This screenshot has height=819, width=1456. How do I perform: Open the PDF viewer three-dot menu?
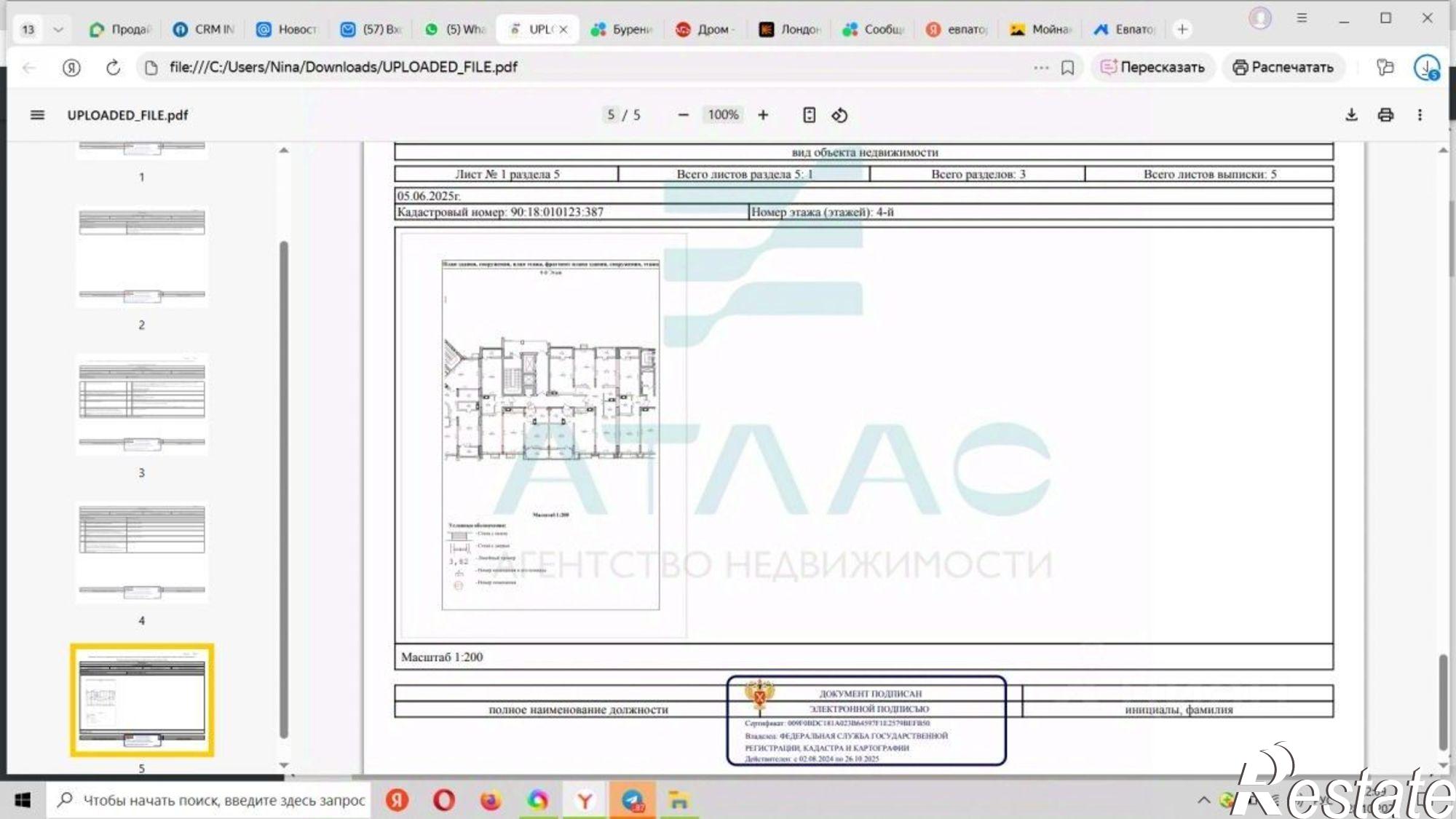(x=1420, y=115)
